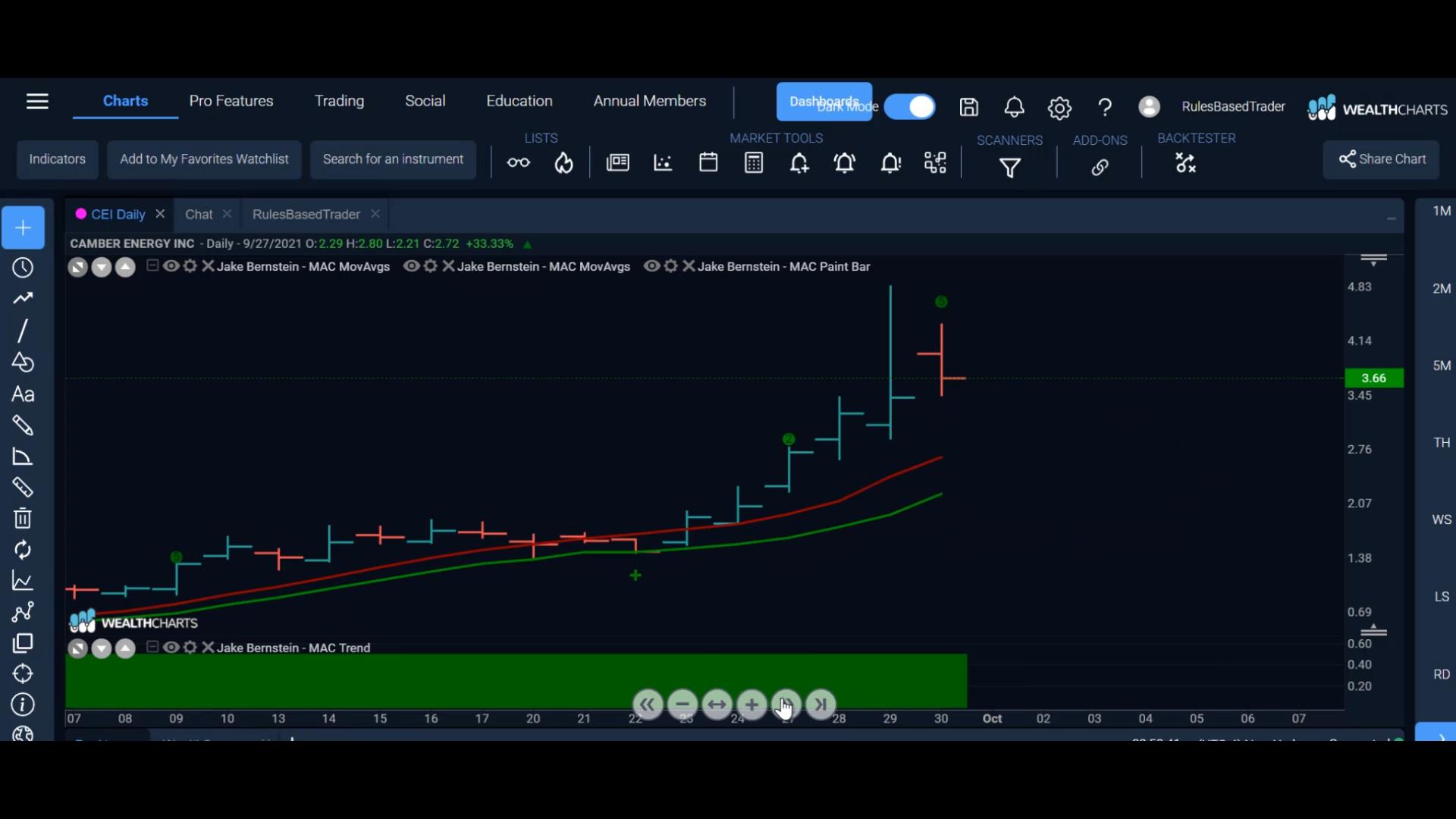The image size is (1456, 819).
Task: Select the line drawing tool
Action: [23, 331]
